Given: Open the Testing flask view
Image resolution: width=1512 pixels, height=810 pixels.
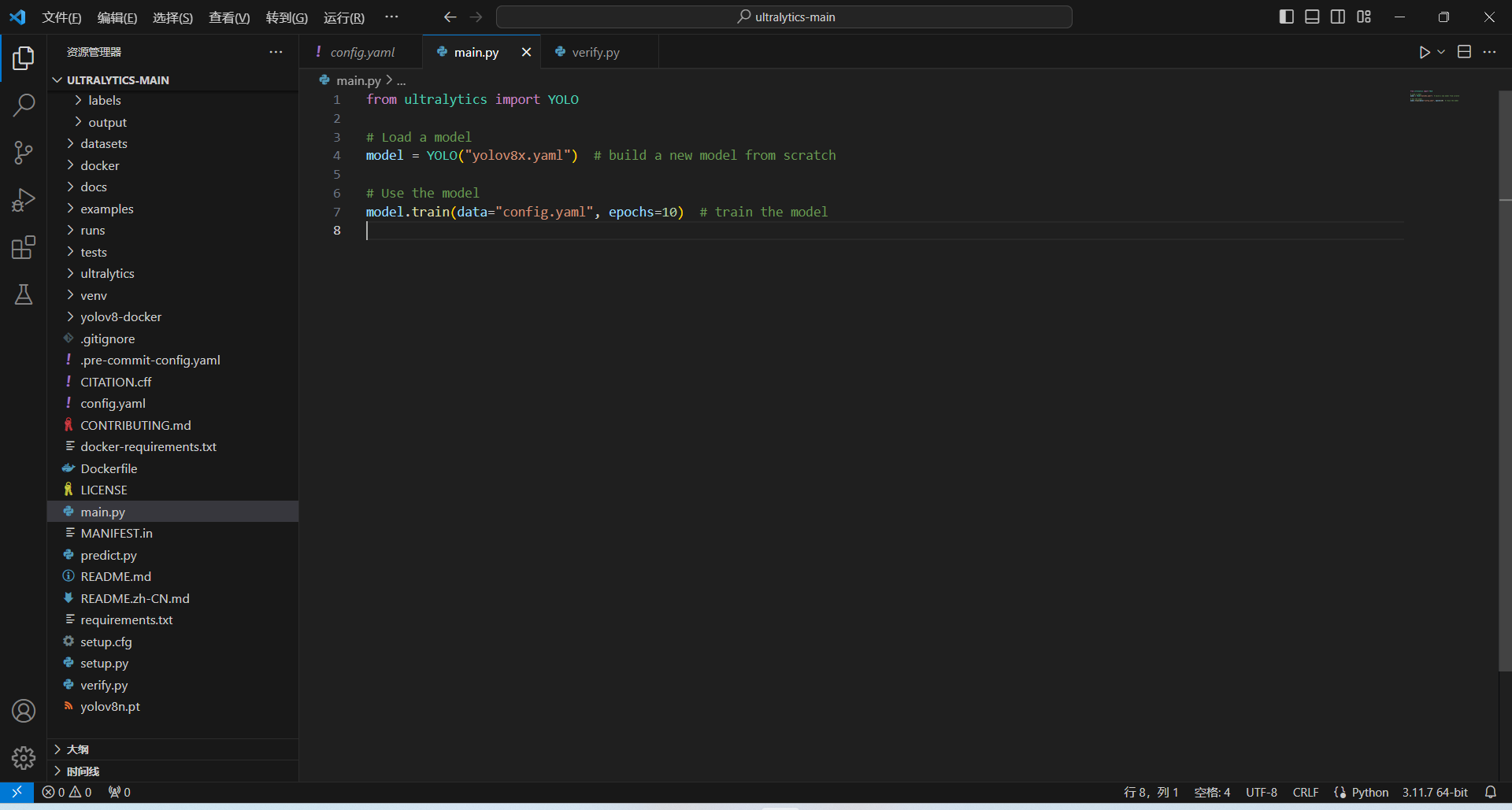Looking at the screenshot, I should [x=24, y=294].
